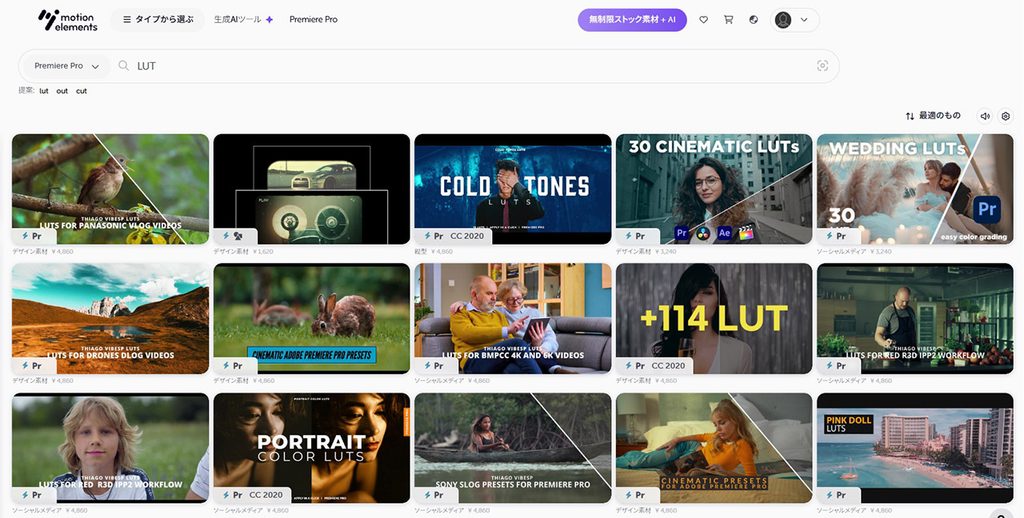Screen dimensions: 1024x518
Task: Open the MotionElements home logo
Action: [68, 20]
